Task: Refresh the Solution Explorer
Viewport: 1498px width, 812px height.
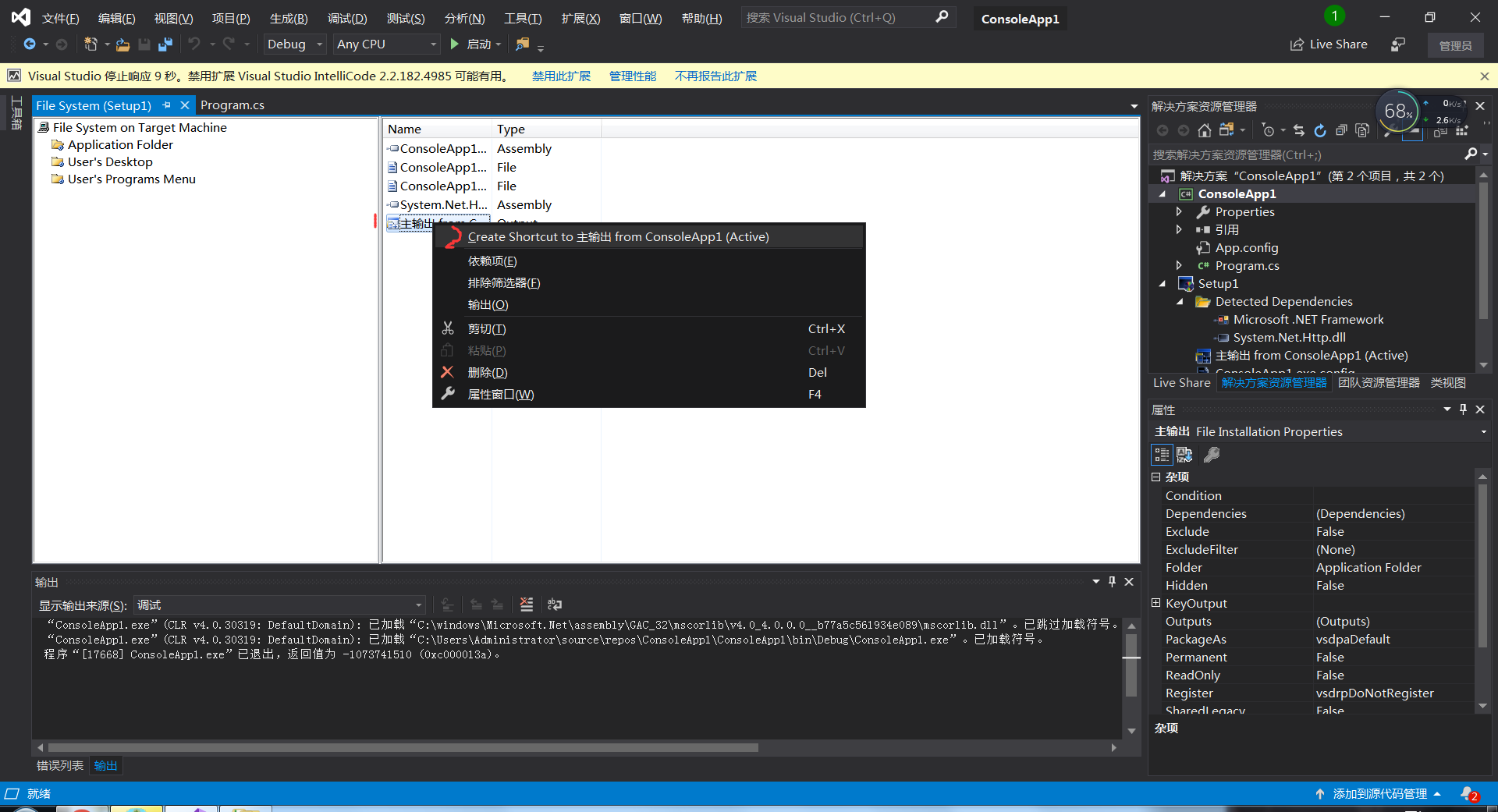Action: (1320, 130)
